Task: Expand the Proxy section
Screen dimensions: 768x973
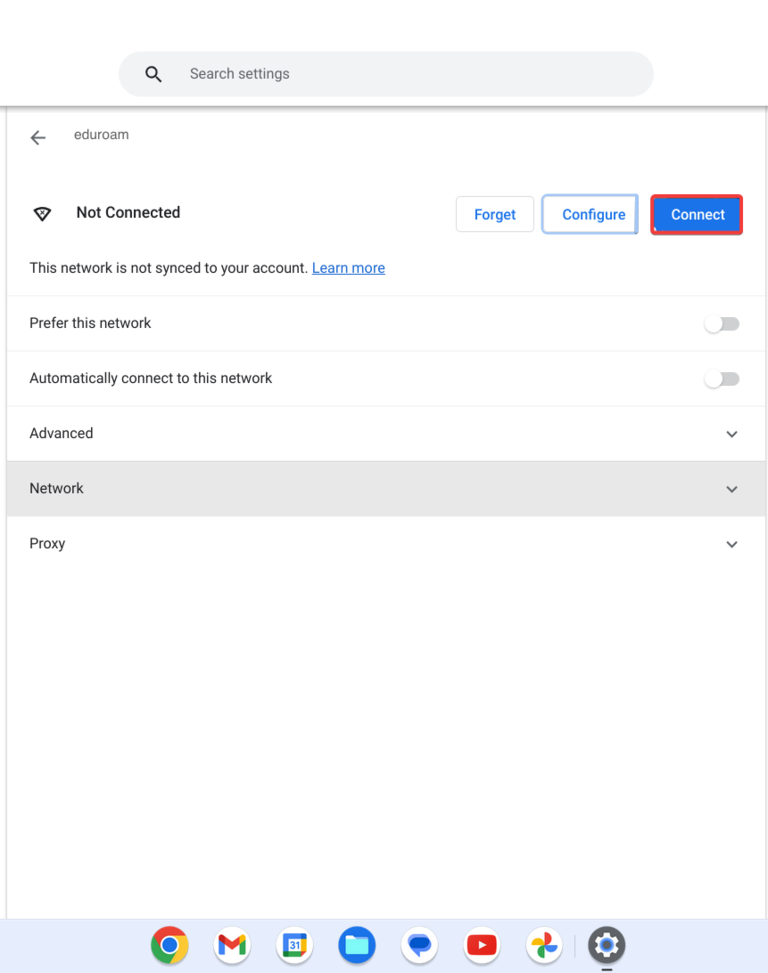Action: 386,544
